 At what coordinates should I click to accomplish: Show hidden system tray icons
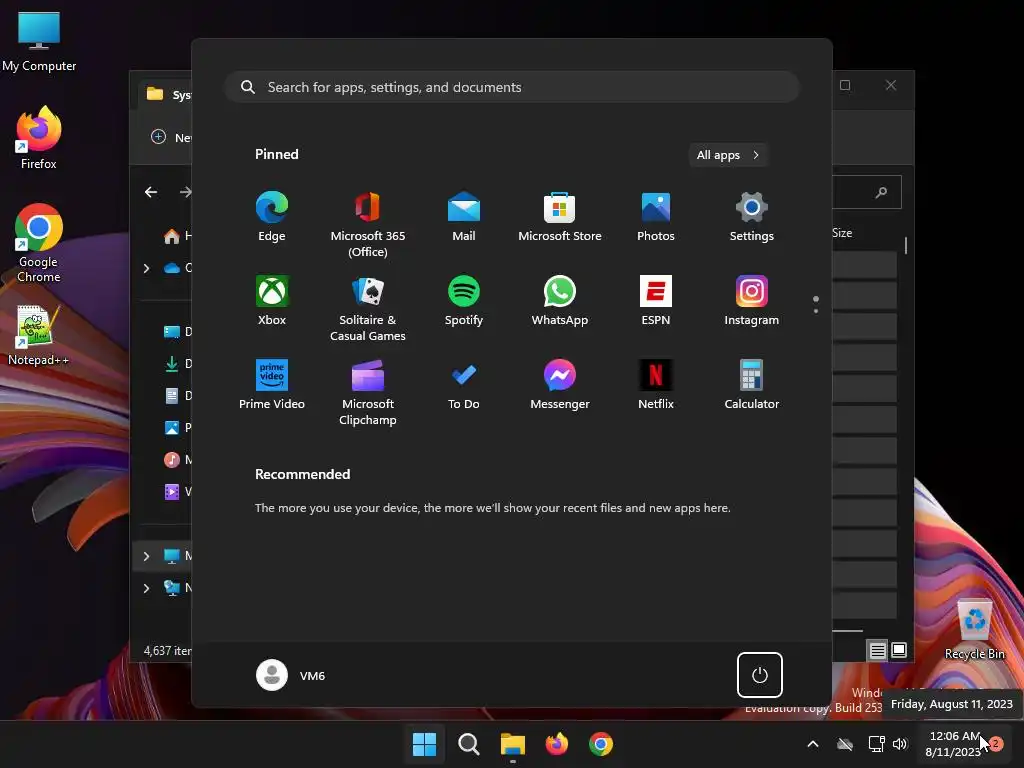click(813, 744)
